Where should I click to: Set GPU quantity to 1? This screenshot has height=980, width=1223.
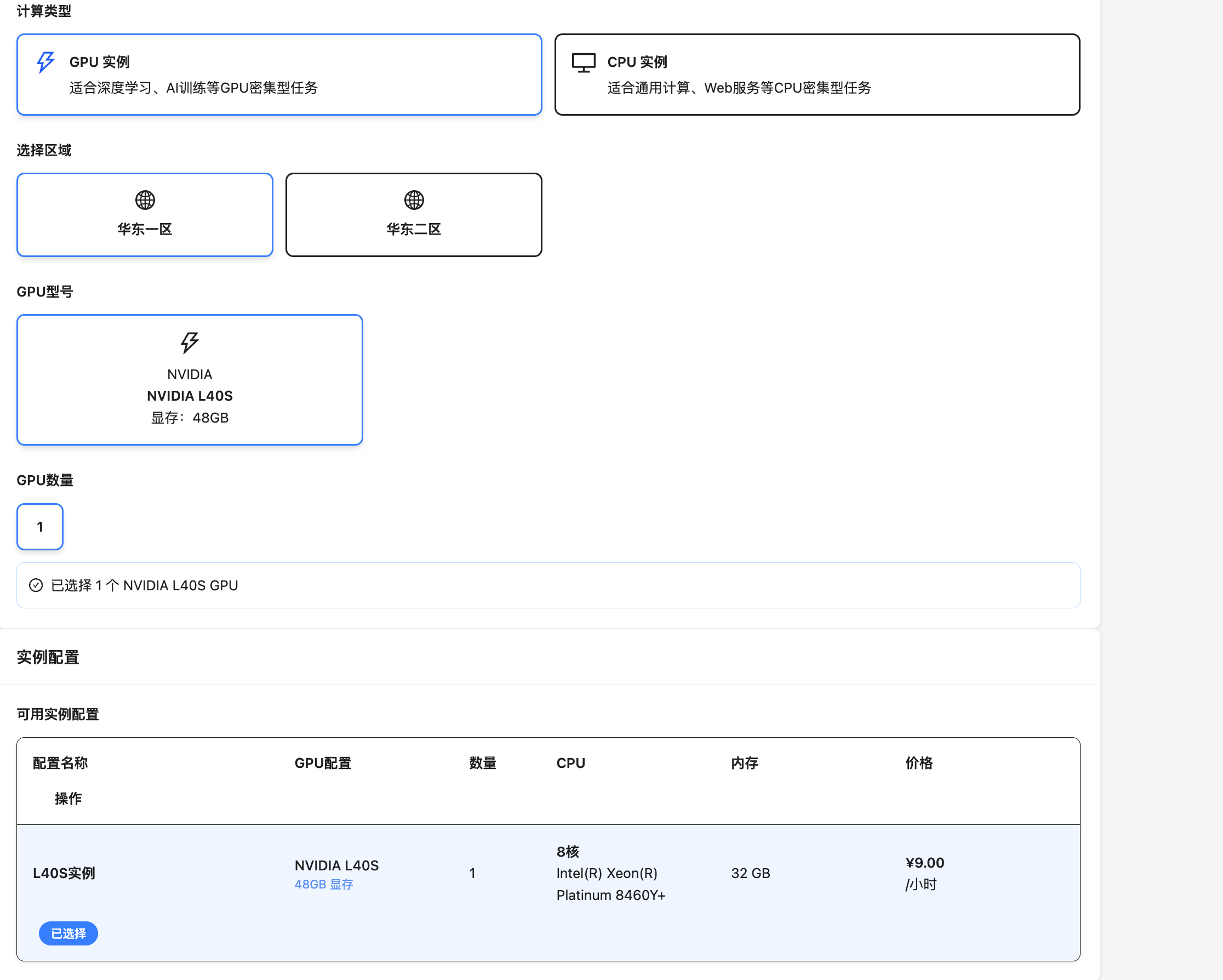pos(39,527)
